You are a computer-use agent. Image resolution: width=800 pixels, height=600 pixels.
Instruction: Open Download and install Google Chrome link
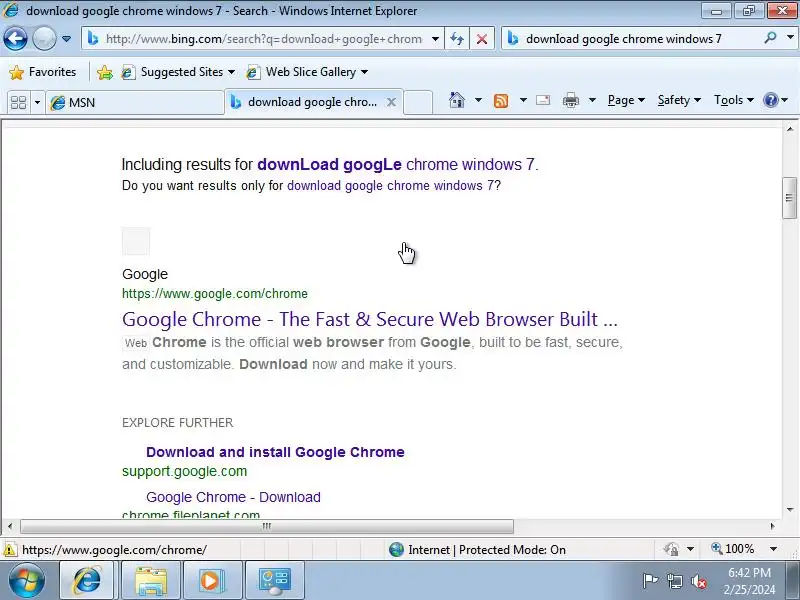[275, 452]
